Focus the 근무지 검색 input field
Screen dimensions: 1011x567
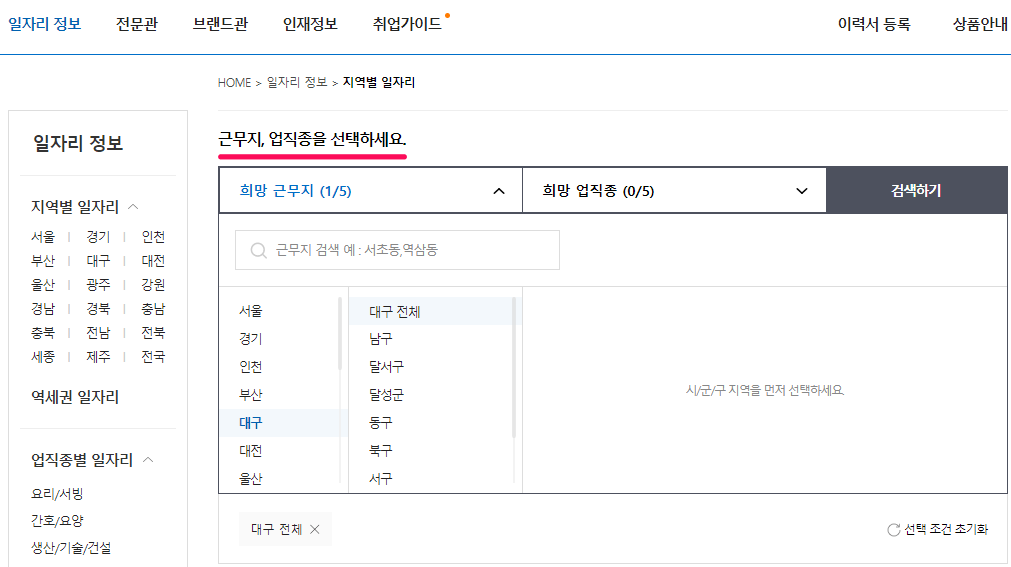397,250
